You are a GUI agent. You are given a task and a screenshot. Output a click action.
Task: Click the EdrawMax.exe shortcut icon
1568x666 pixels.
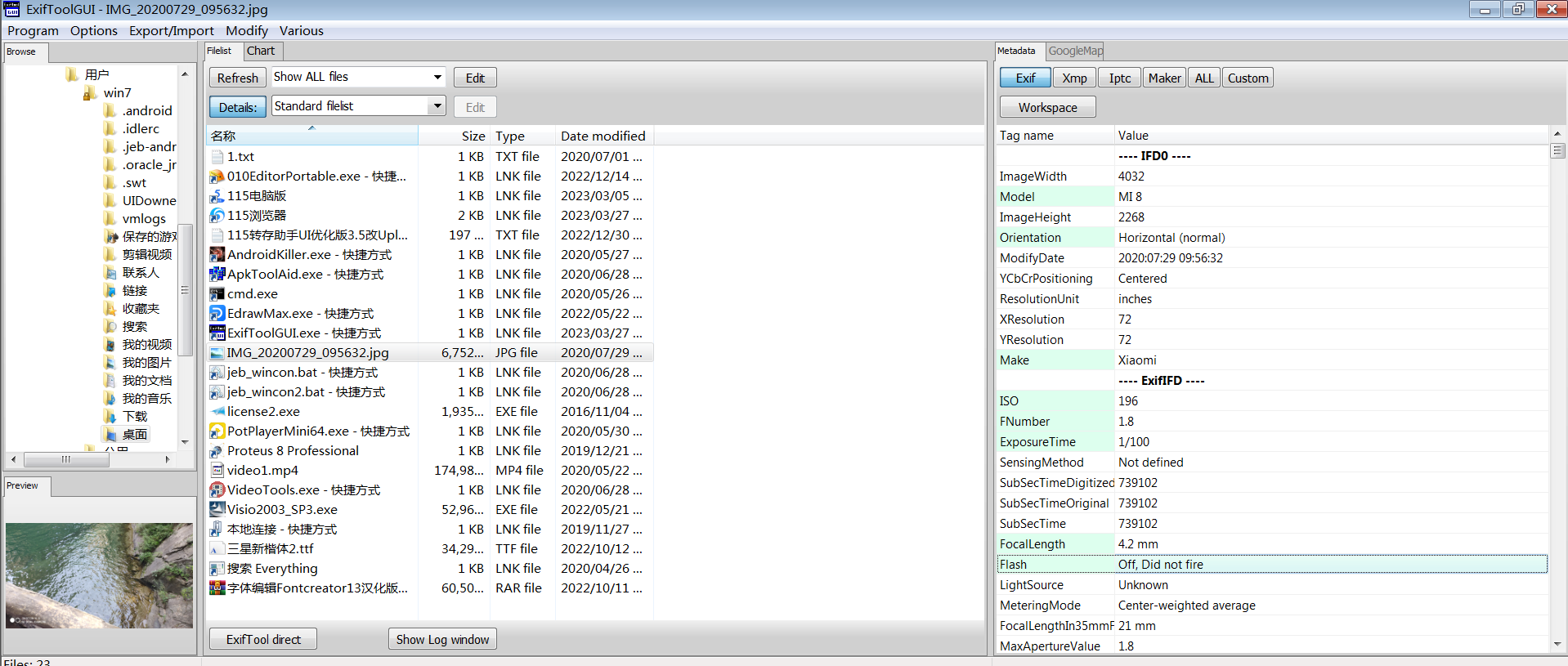point(217,314)
